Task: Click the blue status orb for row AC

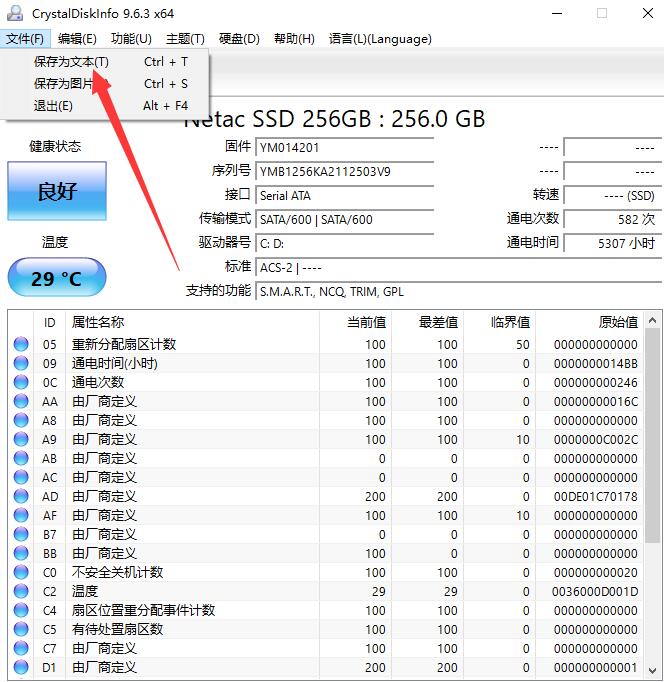Action: pos(21,477)
